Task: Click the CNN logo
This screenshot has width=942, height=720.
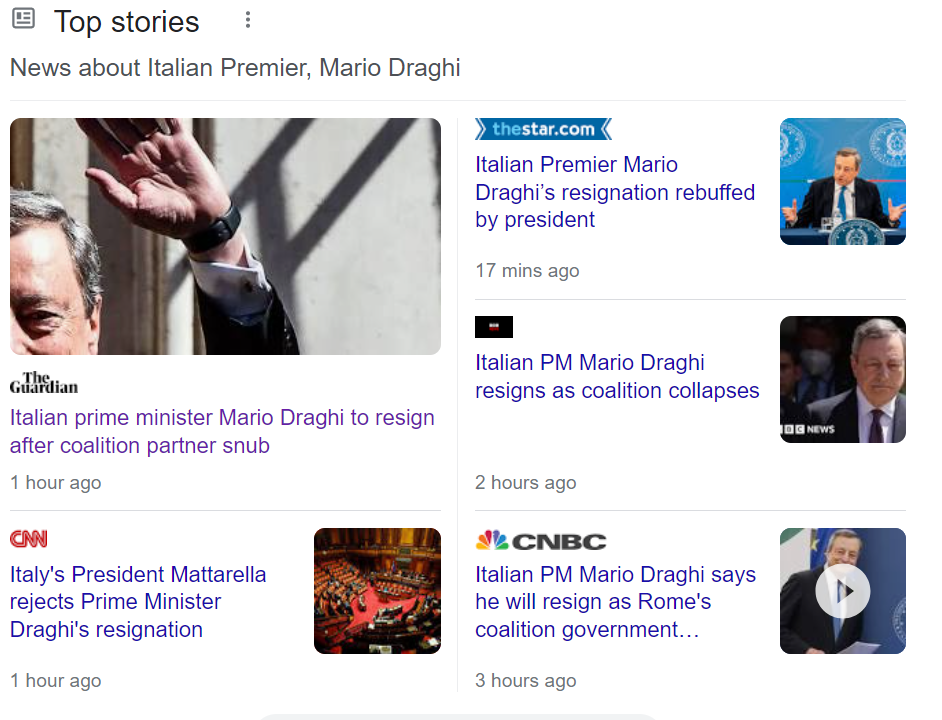Action: tap(29, 540)
